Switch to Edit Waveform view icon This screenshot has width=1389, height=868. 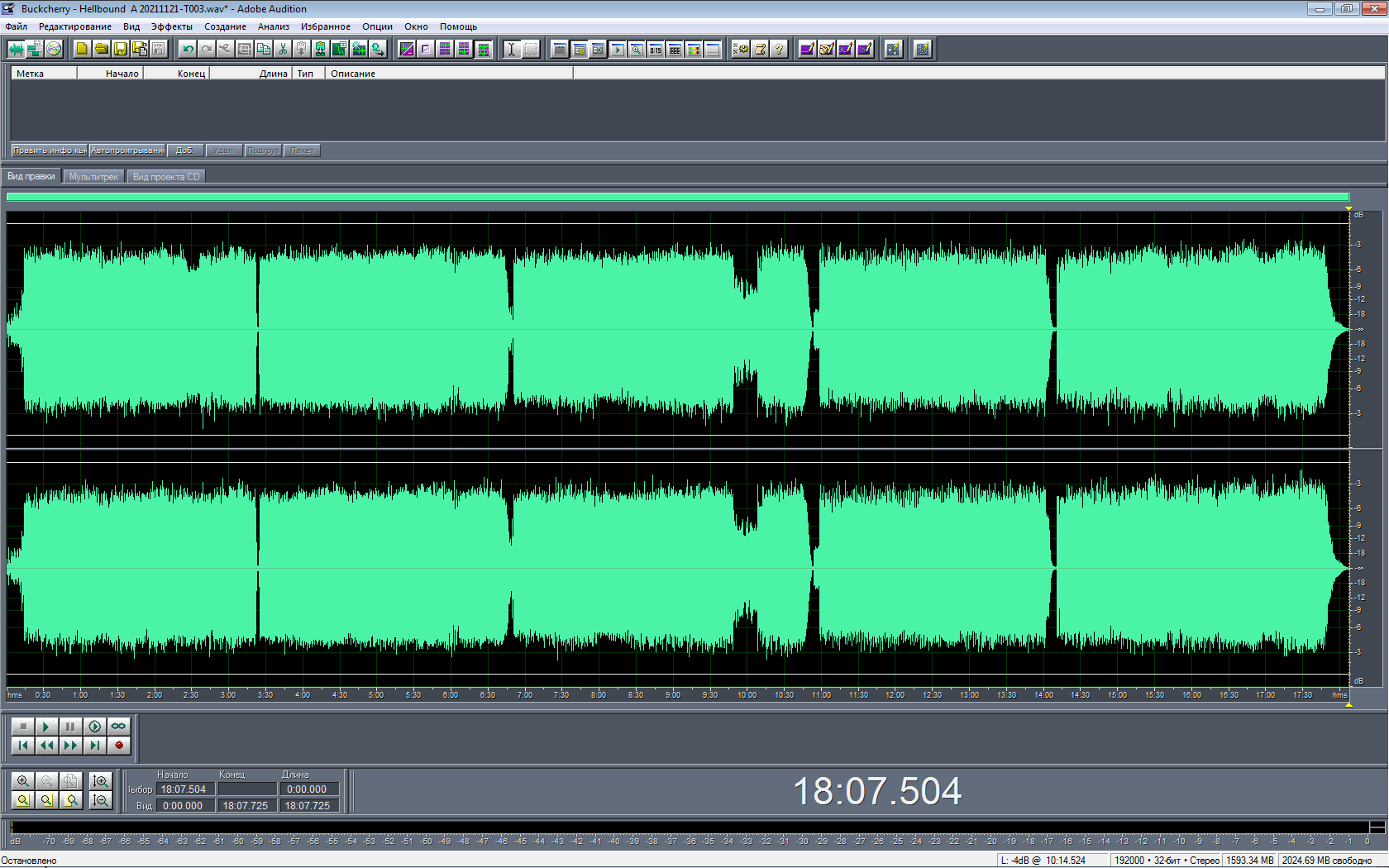16,49
